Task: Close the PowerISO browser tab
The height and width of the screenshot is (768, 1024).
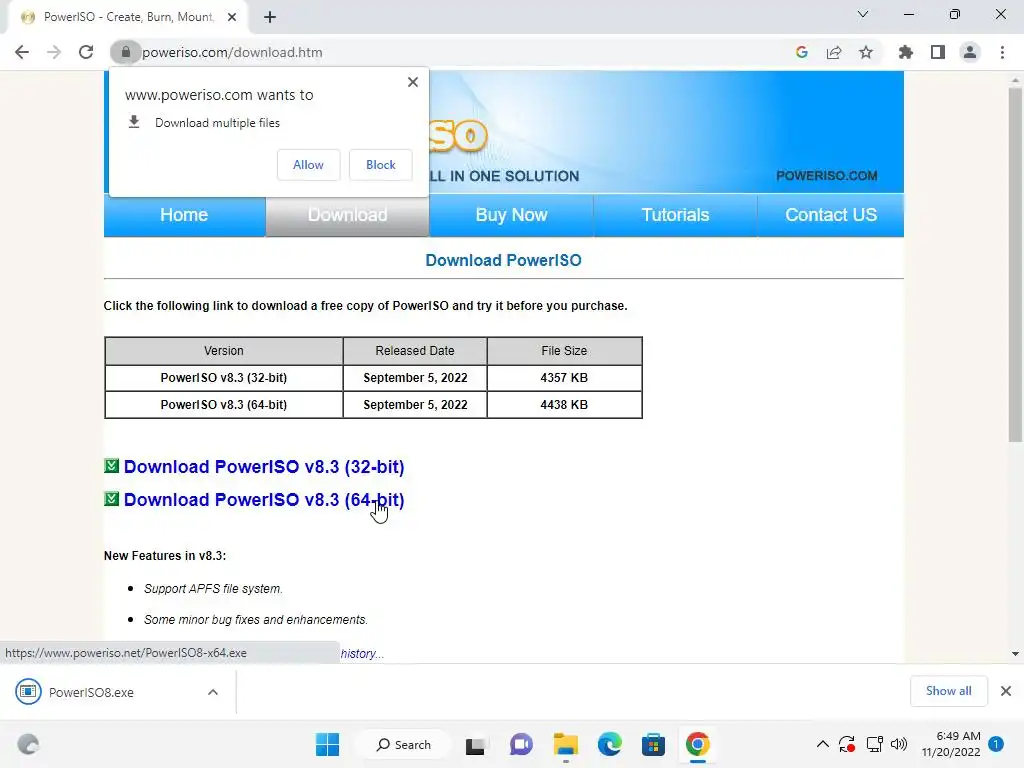Action: [232, 17]
